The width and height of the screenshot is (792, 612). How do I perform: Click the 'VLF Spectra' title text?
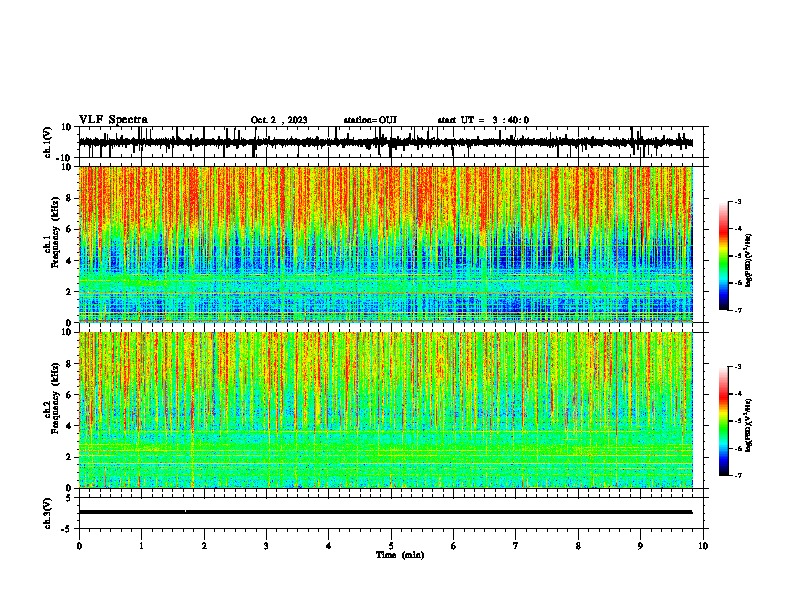[113, 120]
